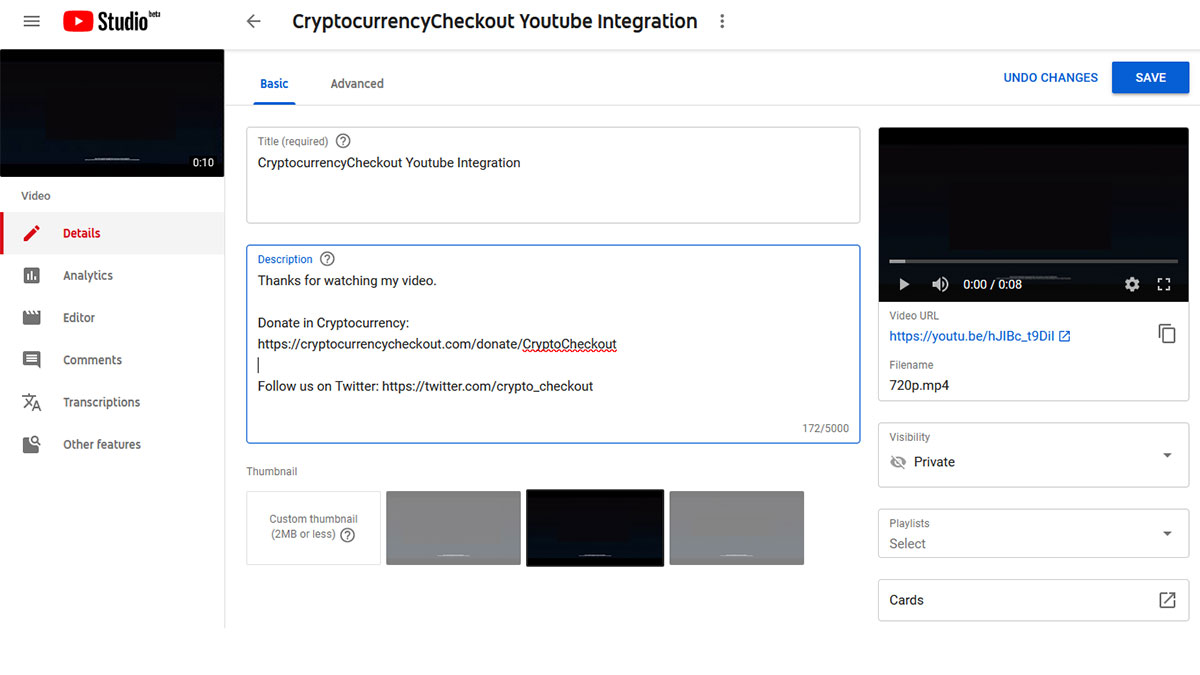Go back using the arrow icon
This screenshot has height=675, width=1200.
(x=253, y=21)
